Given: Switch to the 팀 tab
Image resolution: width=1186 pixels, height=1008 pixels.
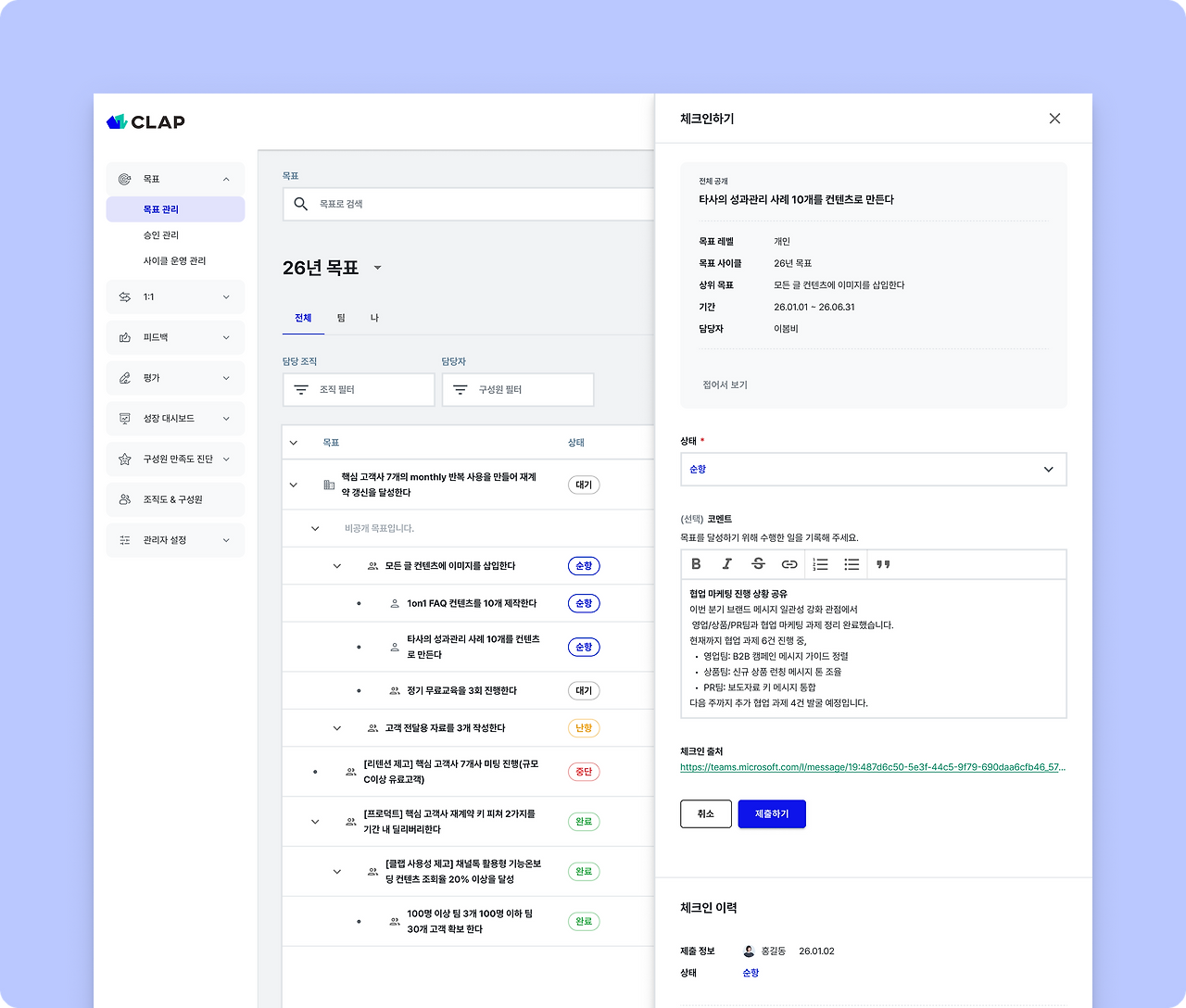Looking at the screenshot, I should [341, 318].
